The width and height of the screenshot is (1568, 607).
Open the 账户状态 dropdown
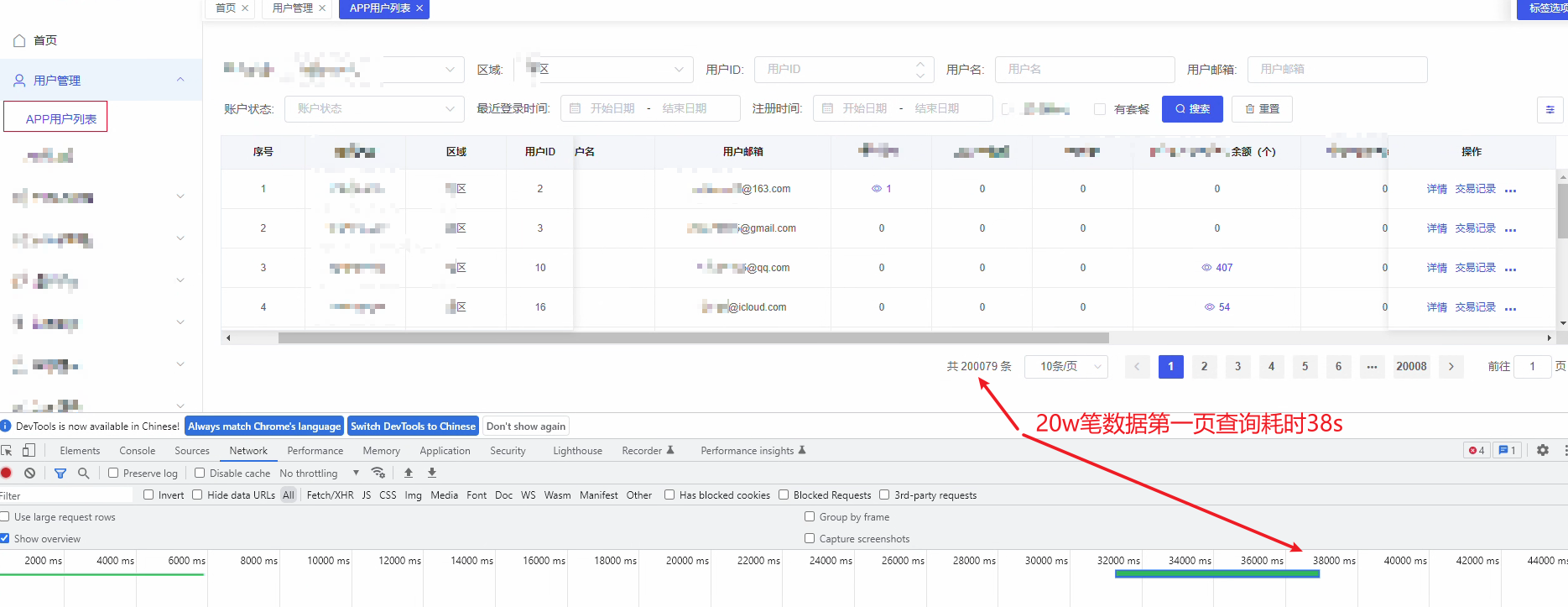point(374,109)
